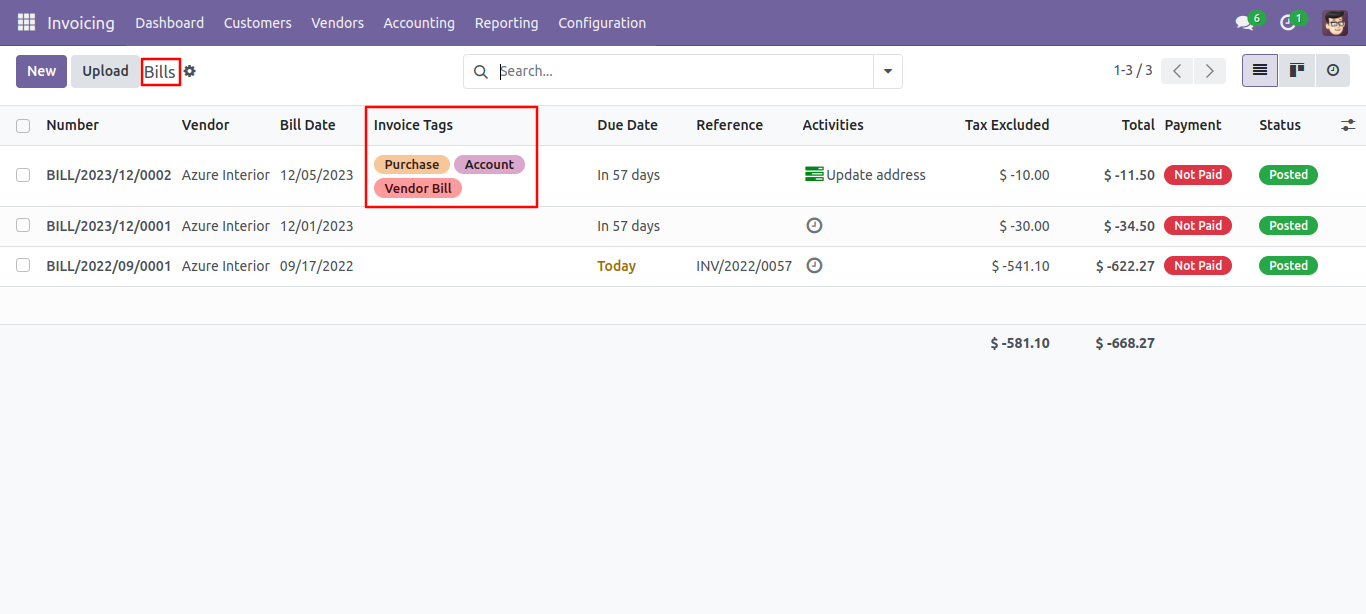Switch to activity view

1333,71
